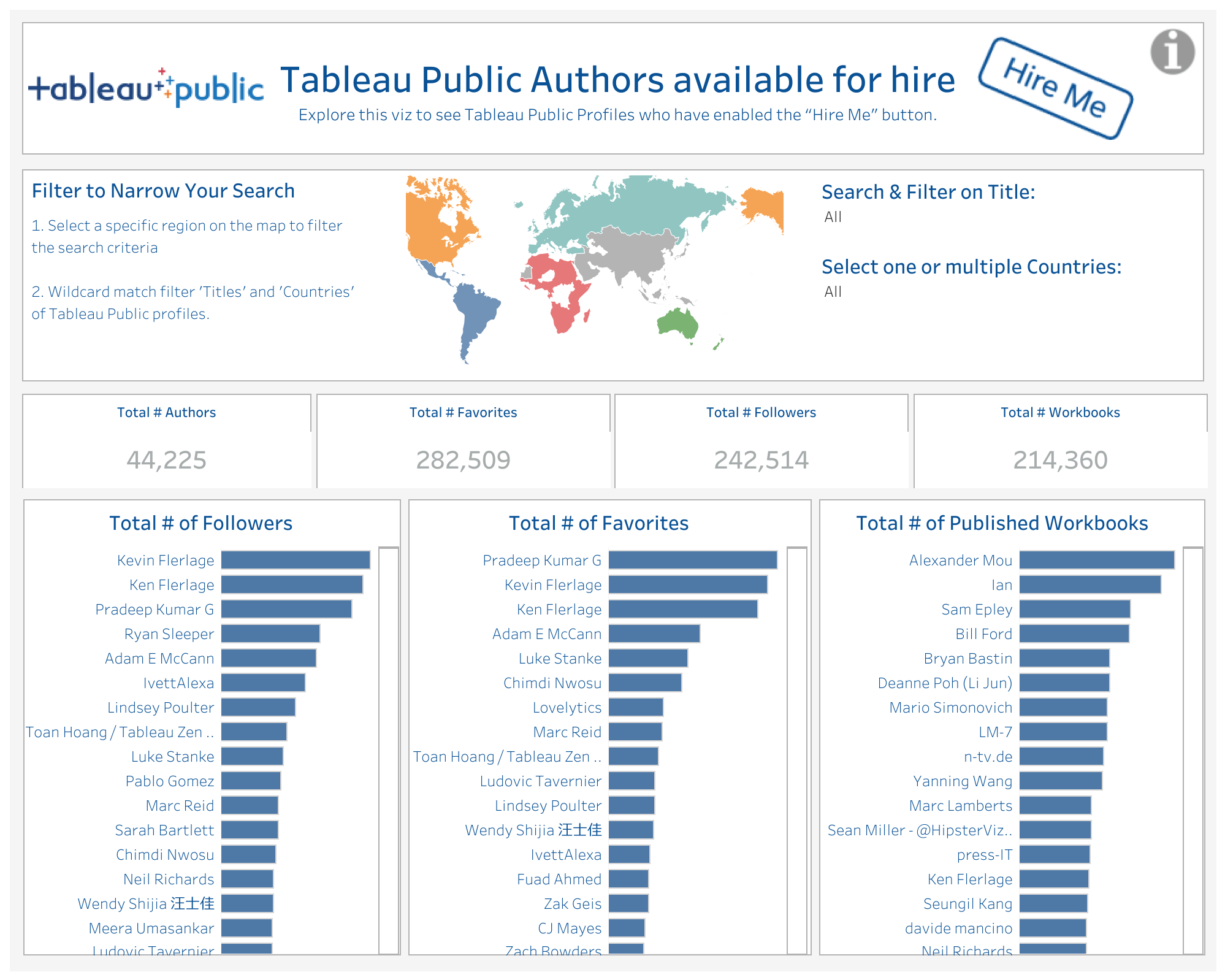
Task: Select Yanning Wang workbooks bar
Action: pos(1061,781)
